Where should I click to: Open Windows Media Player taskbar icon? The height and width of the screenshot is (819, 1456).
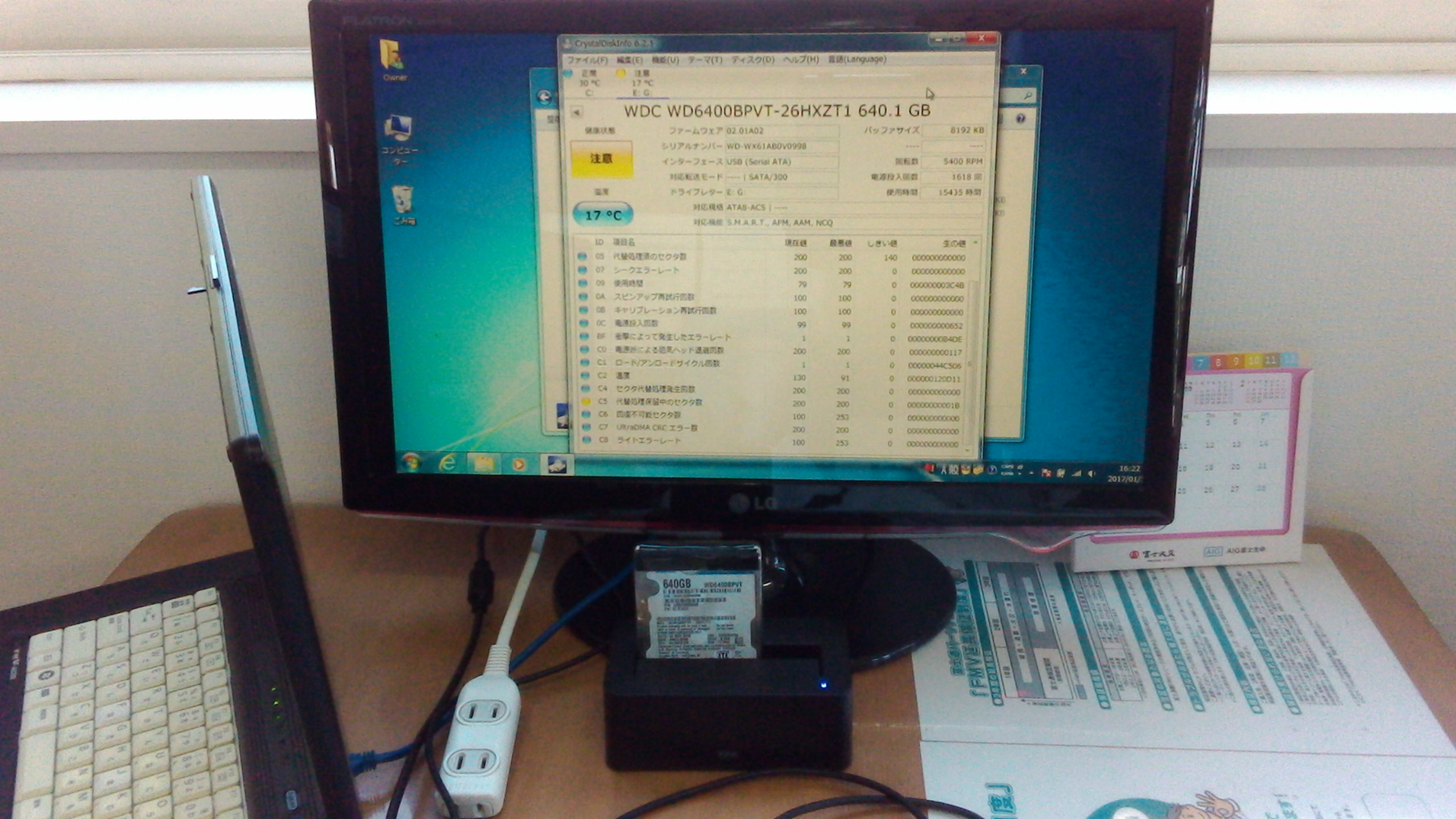pyautogui.click(x=519, y=465)
